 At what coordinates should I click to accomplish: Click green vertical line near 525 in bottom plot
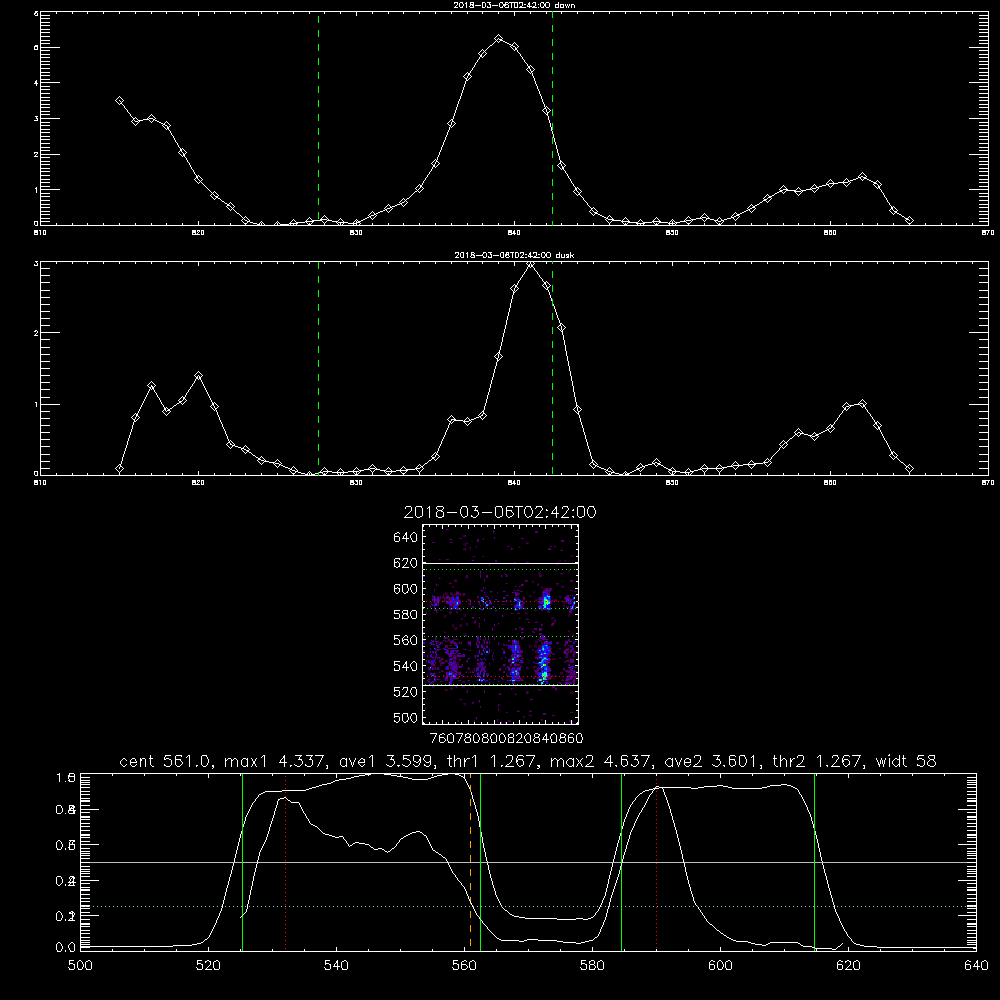[x=242, y=861]
